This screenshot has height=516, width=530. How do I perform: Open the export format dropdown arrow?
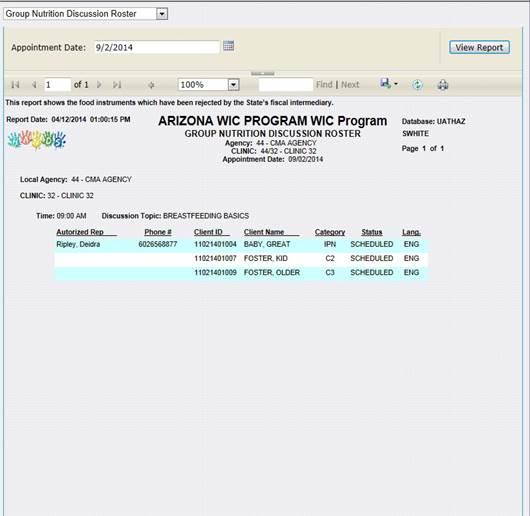pyautogui.click(x=396, y=84)
